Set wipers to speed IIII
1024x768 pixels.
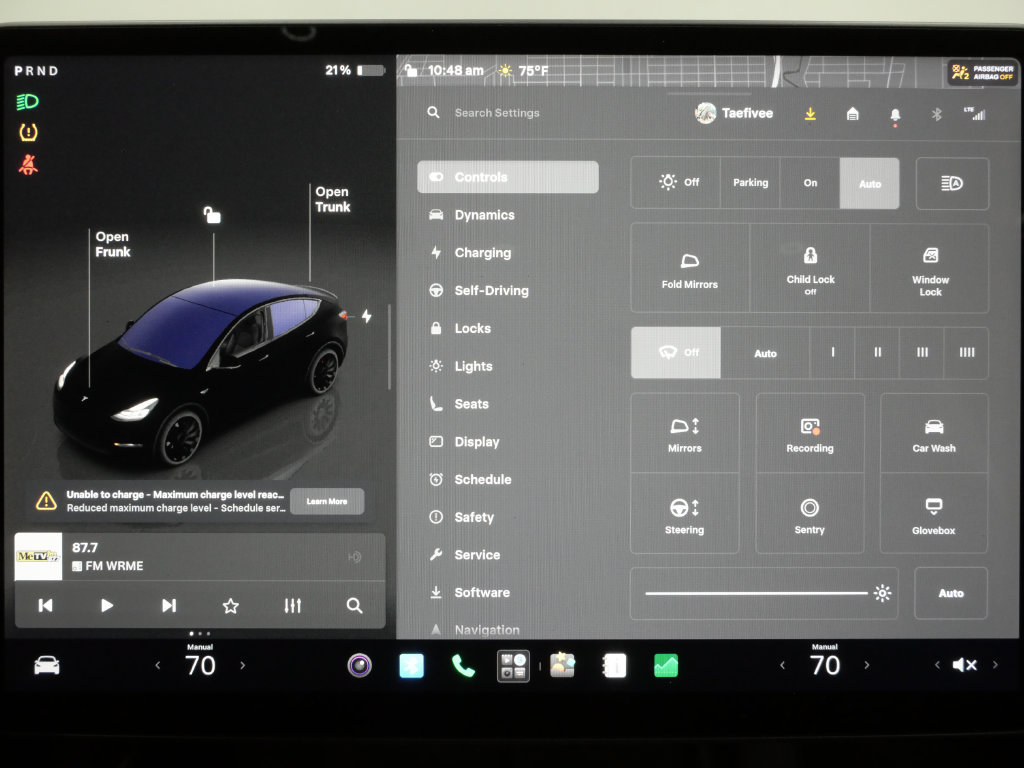click(x=967, y=353)
